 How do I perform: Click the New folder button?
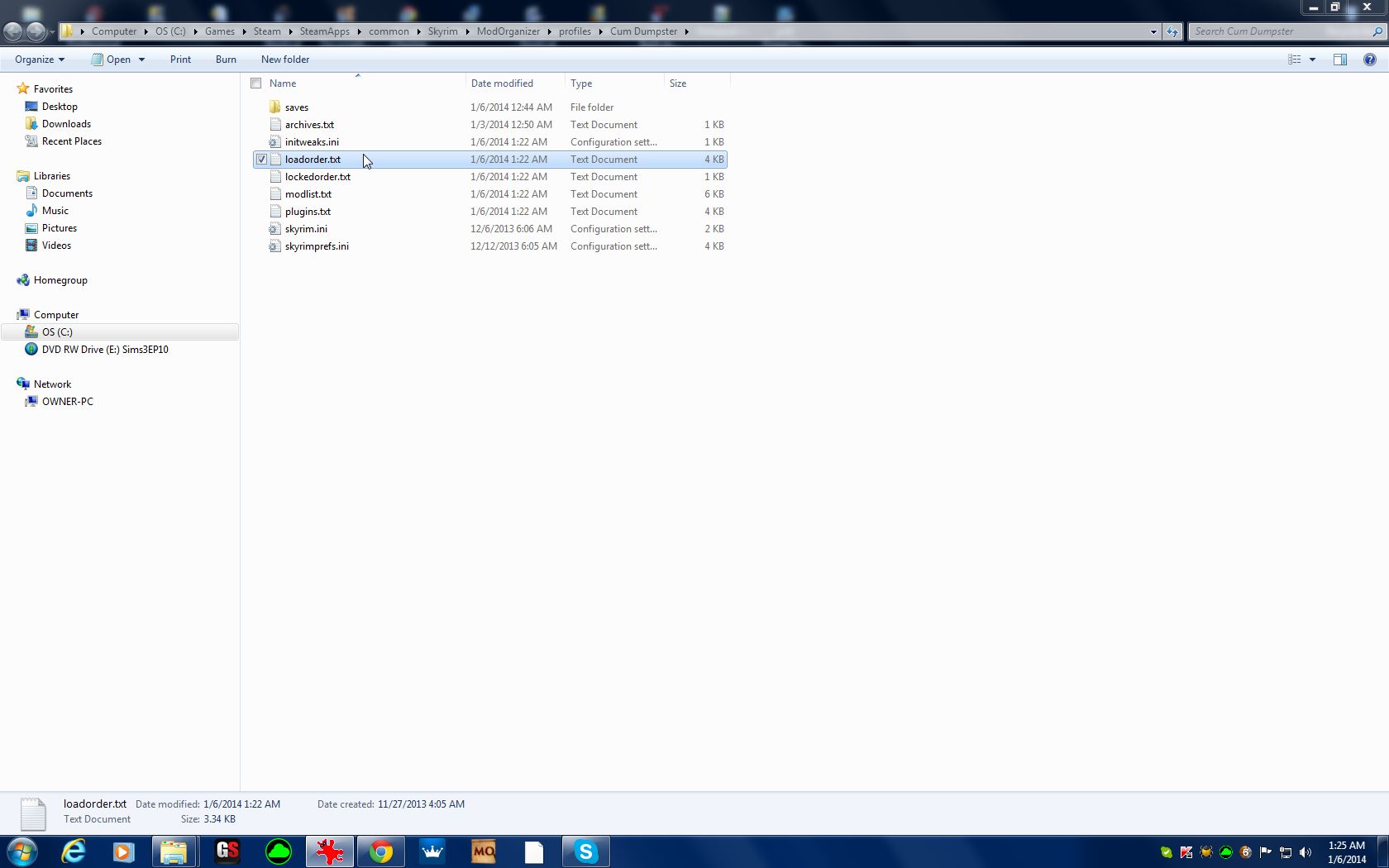coord(285,60)
